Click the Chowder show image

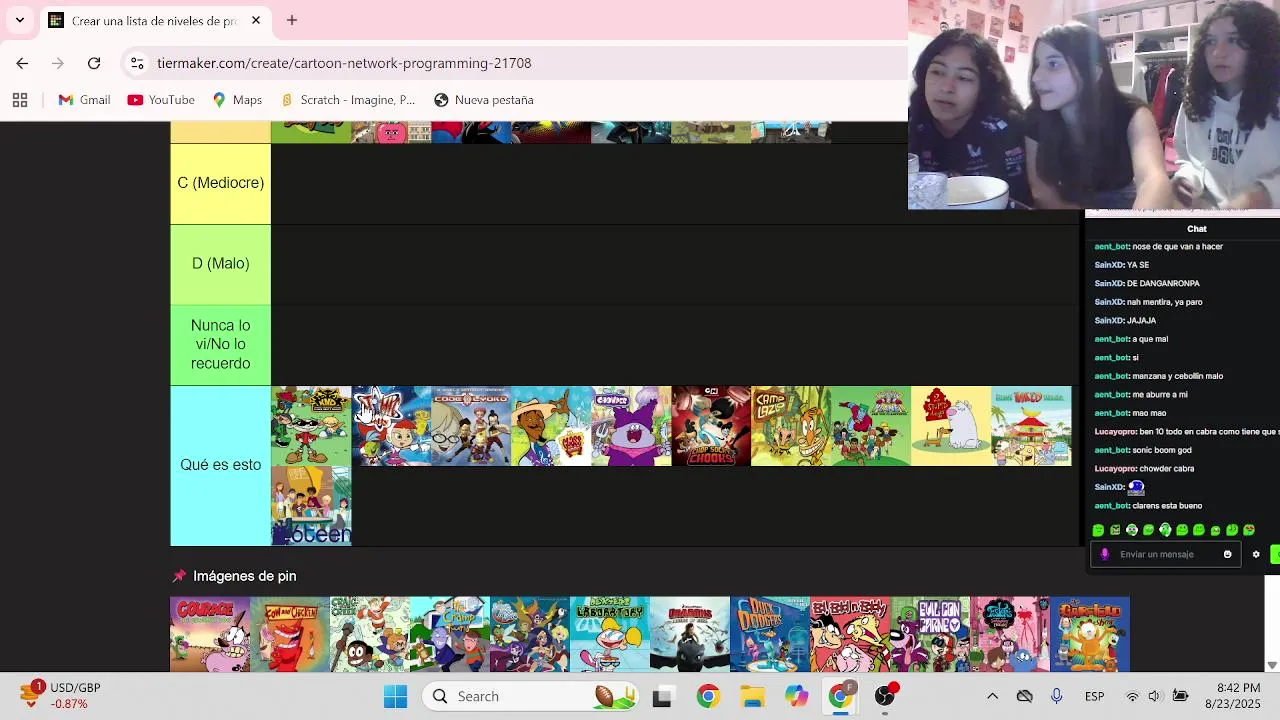click(631, 426)
